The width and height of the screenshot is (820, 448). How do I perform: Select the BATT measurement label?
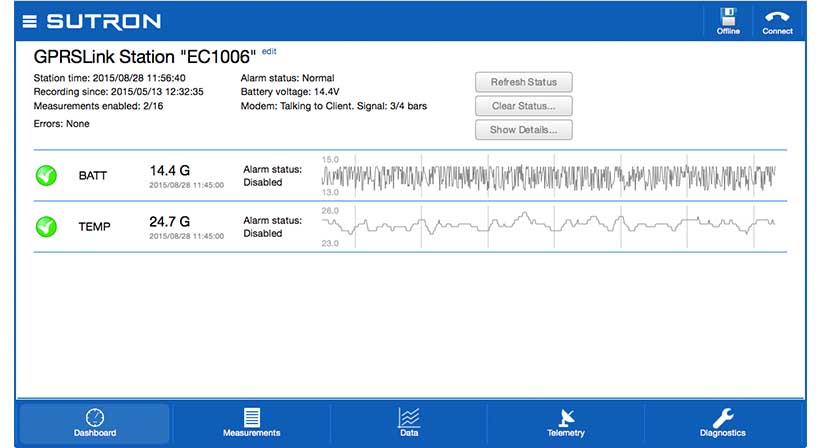coord(93,176)
